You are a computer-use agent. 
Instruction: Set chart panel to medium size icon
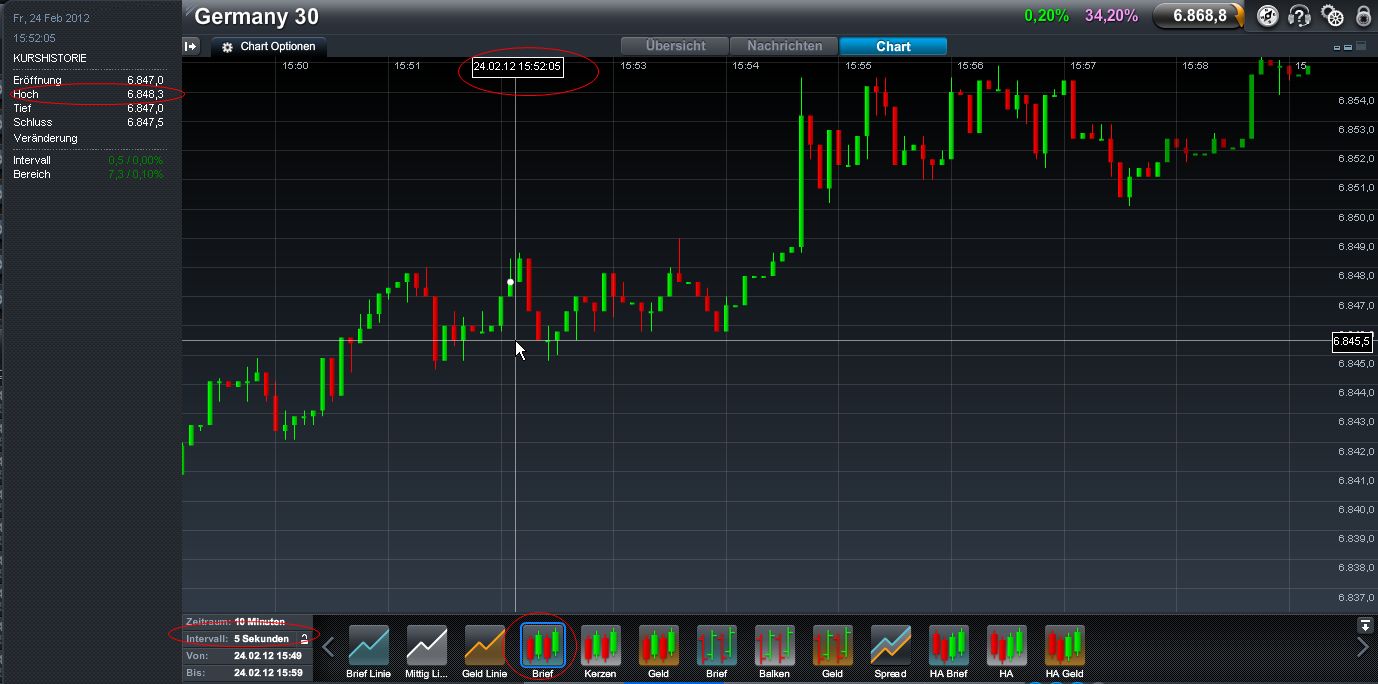click(1349, 47)
